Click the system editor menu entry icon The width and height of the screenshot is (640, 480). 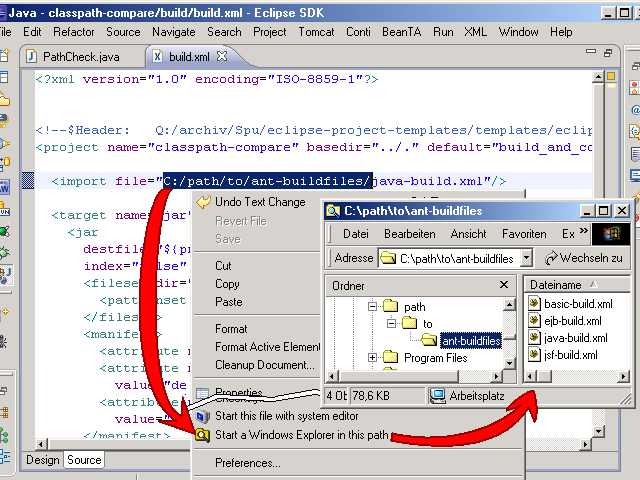click(x=202, y=416)
